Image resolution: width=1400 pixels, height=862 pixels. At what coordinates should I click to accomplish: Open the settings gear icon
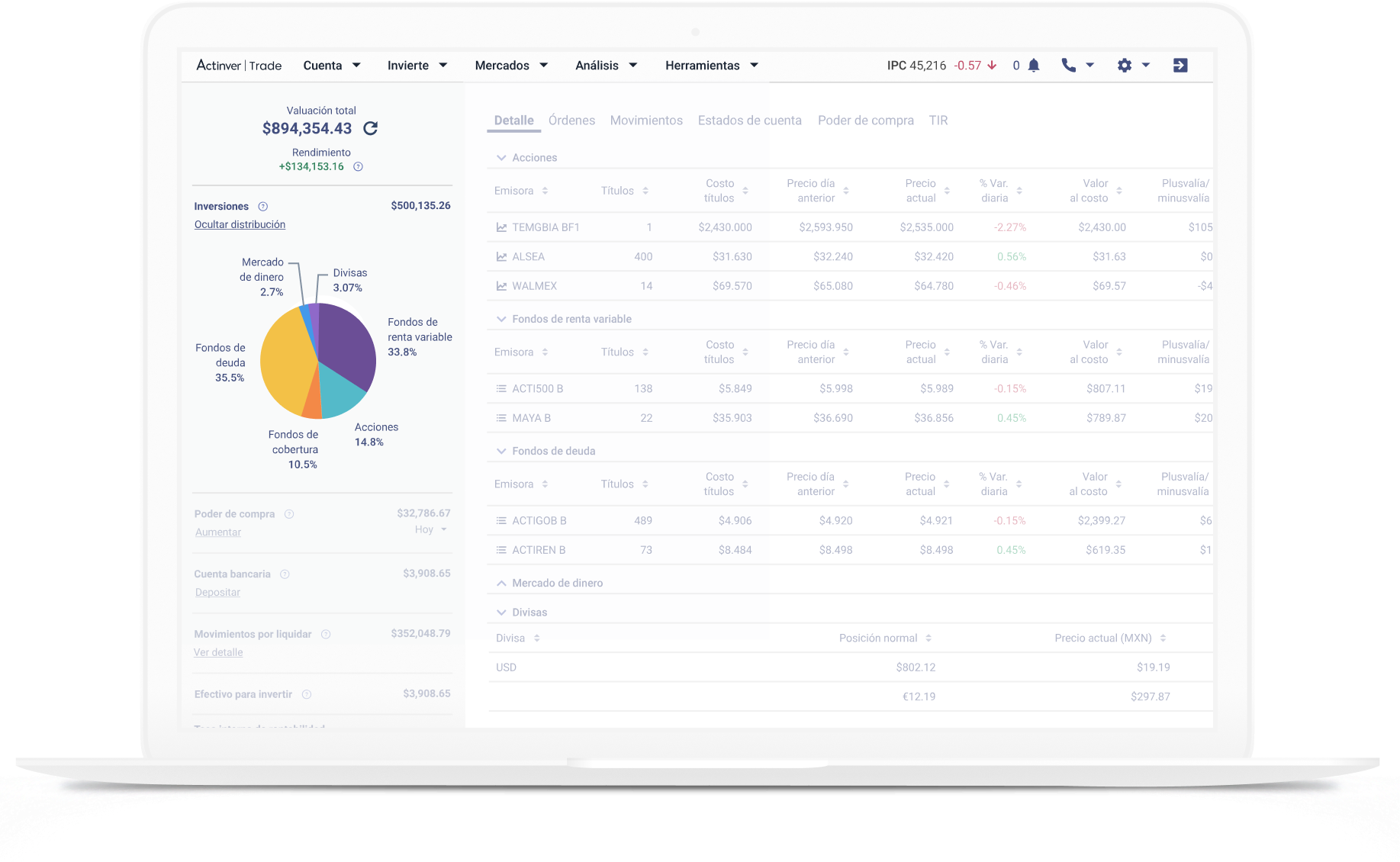click(1125, 65)
